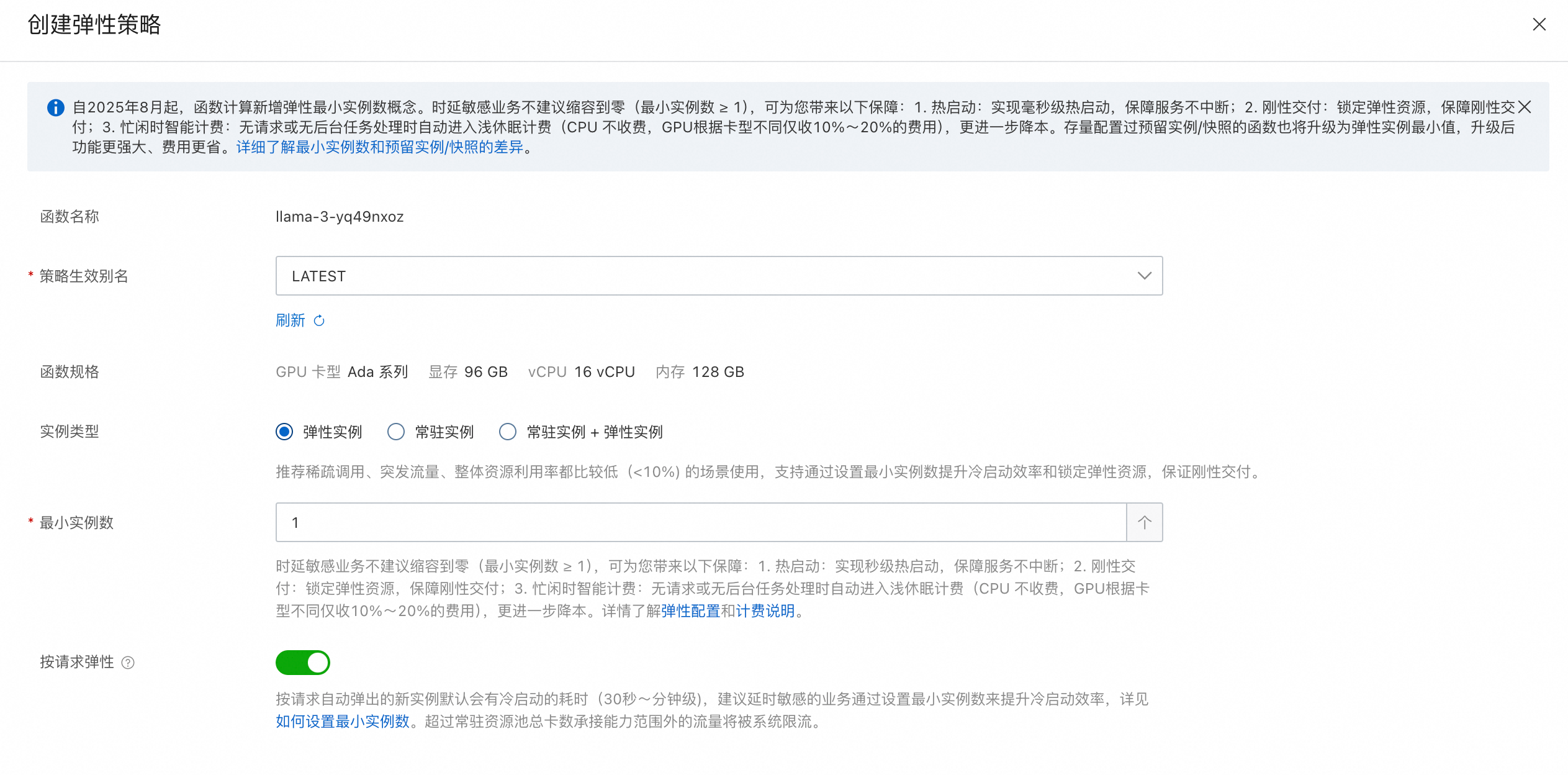Increase 最小实例数 with the up arrow
Screen dimensions: 1568x775
(x=1144, y=522)
